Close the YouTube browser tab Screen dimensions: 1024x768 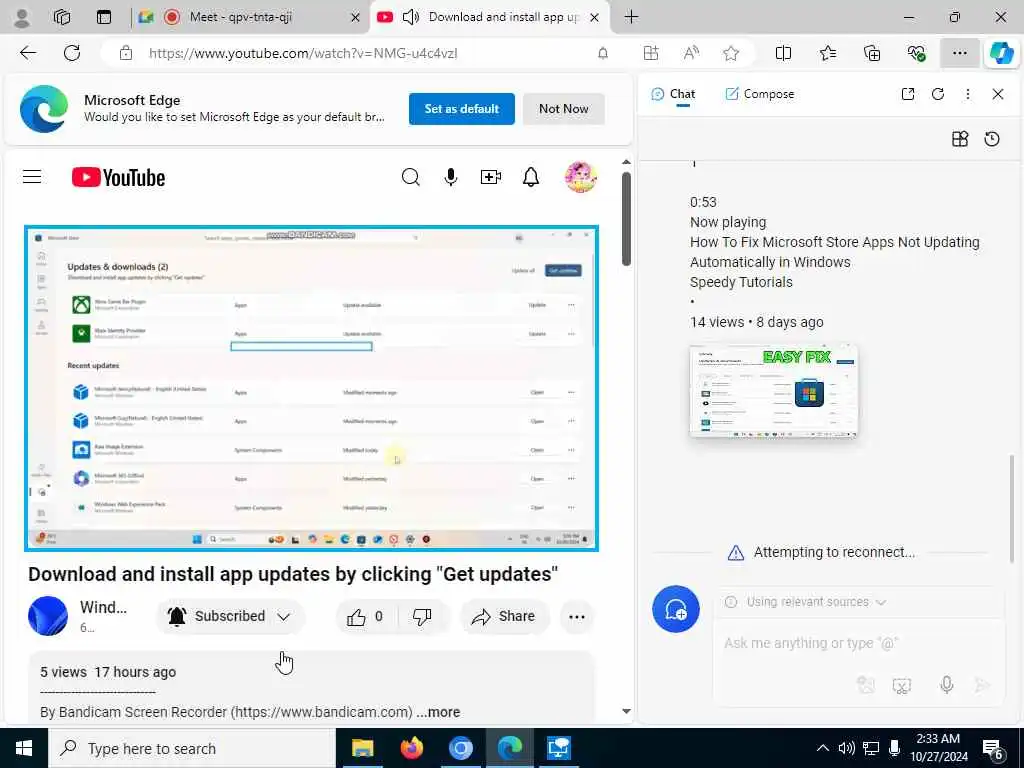coord(594,18)
